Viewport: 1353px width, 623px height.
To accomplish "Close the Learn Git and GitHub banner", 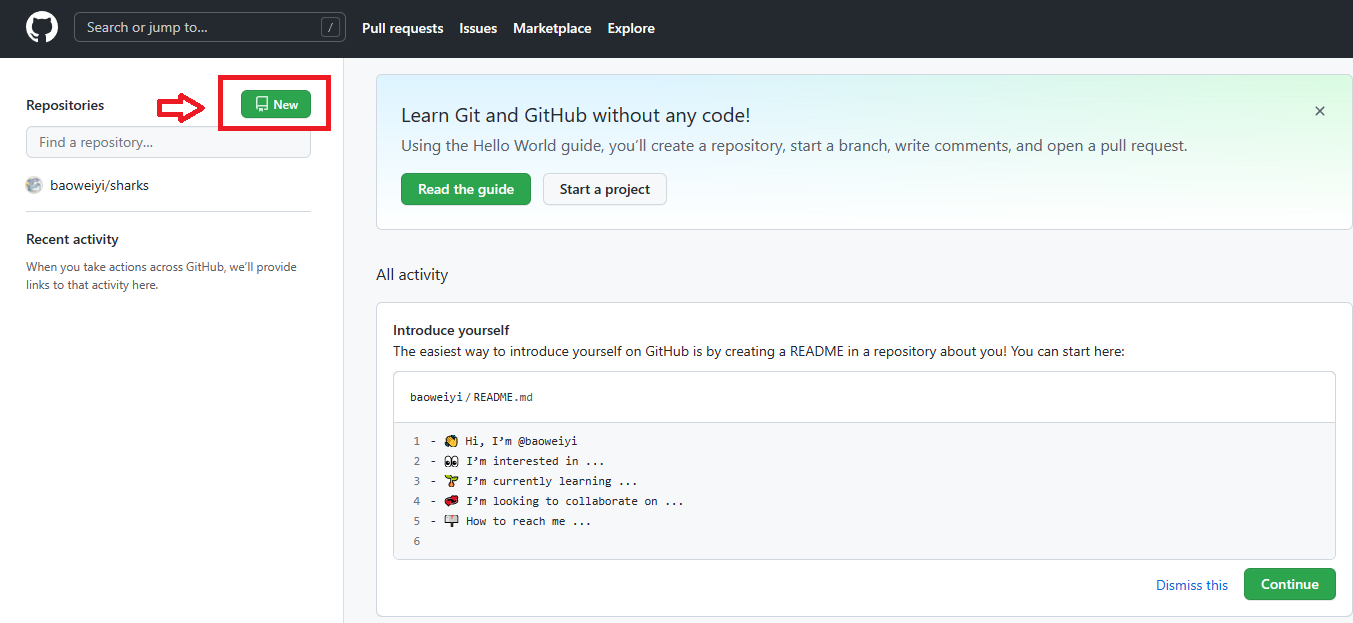I will pyautogui.click(x=1320, y=111).
